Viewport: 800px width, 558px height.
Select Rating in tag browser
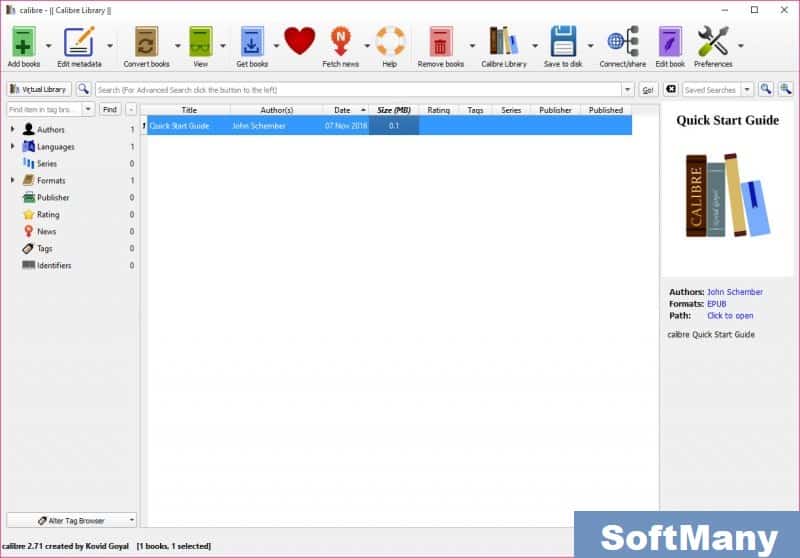click(x=48, y=214)
